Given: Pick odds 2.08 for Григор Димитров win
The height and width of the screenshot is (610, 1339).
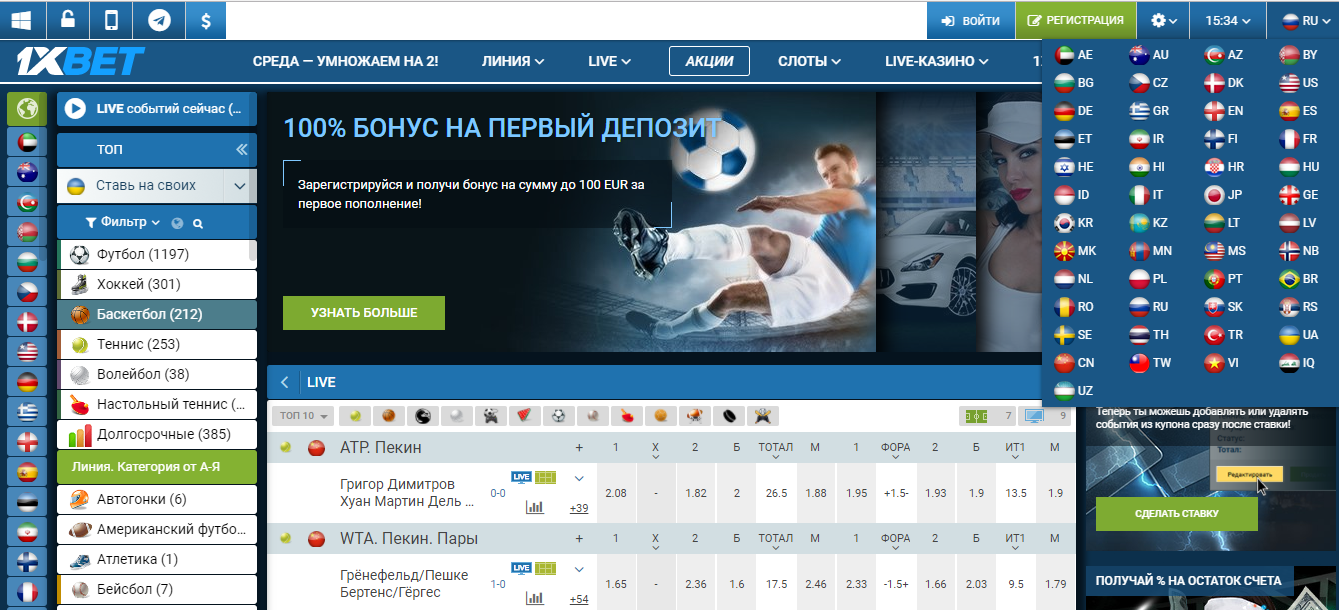Looking at the screenshot, I should (616, 493).
